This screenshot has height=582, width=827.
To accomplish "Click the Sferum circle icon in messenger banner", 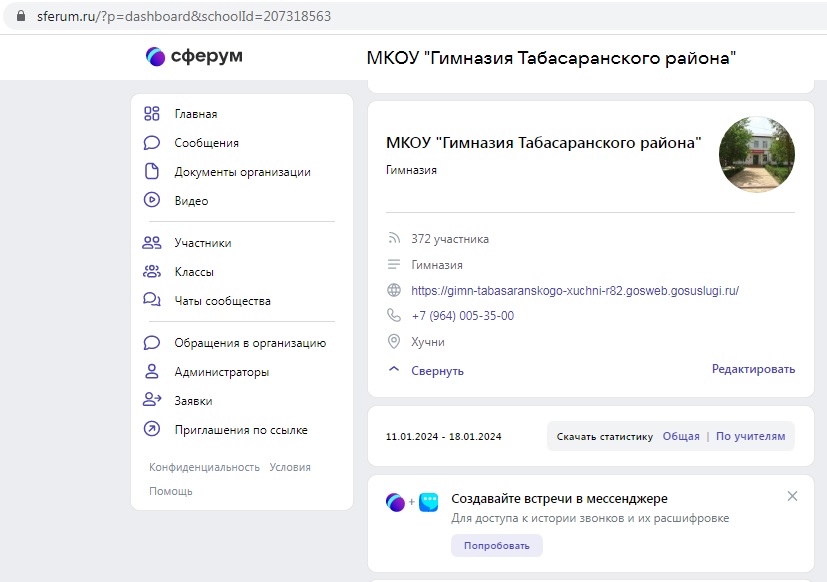I will [x=396, y=502].
